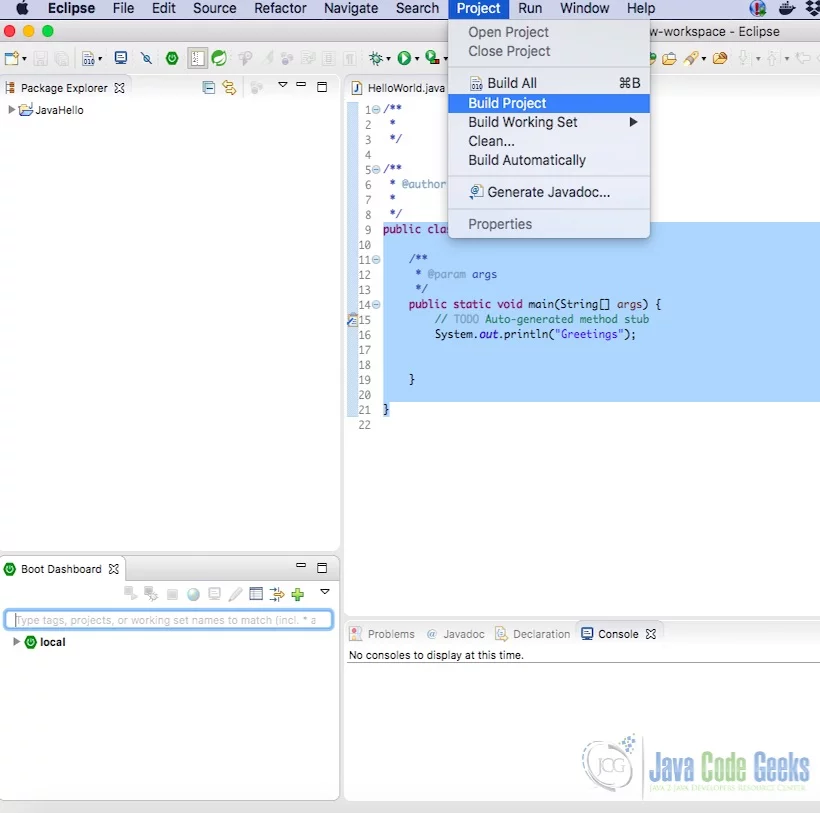The width and height of the screenshot is (820, 813).
Task: Click the Boot Dashboard open browser globe icon
Action: [193, 594]
